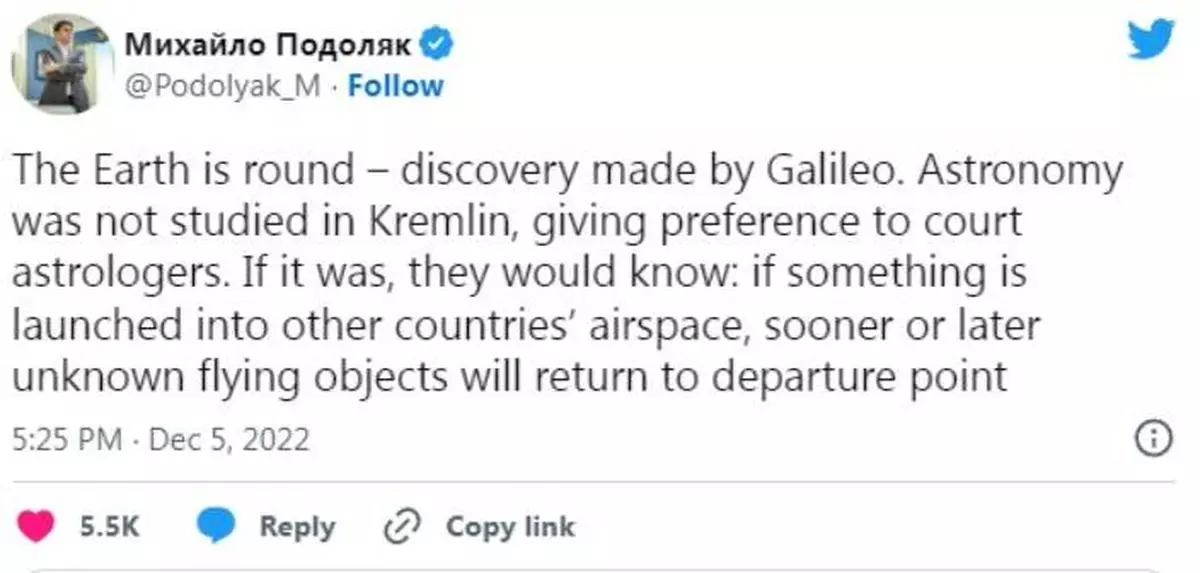Click the Dec 5, 2022 date
This screenshot has height=573, width=1200.
coord(229,439)
